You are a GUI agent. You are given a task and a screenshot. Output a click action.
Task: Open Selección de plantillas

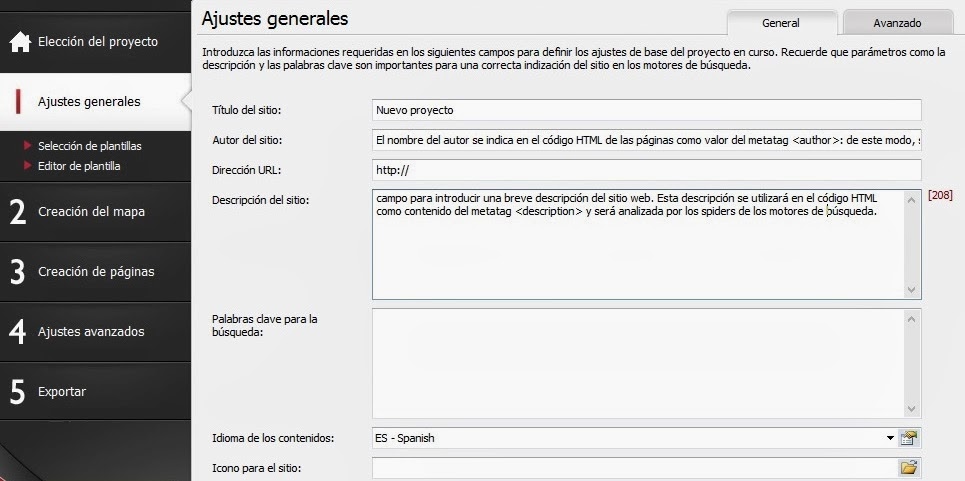point(90,146)
